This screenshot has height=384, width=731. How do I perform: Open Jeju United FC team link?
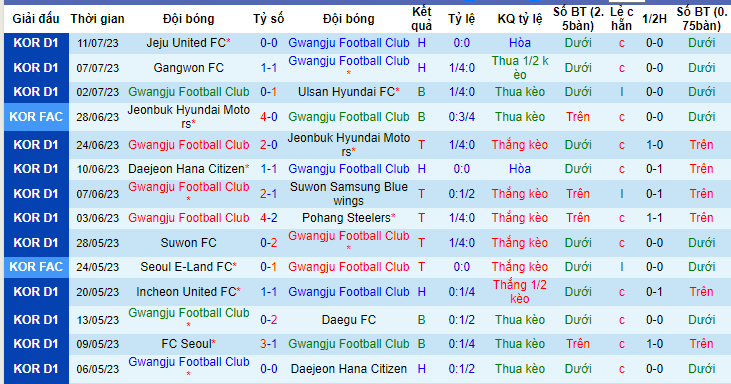pyautogui.click(x=186, y=43)
